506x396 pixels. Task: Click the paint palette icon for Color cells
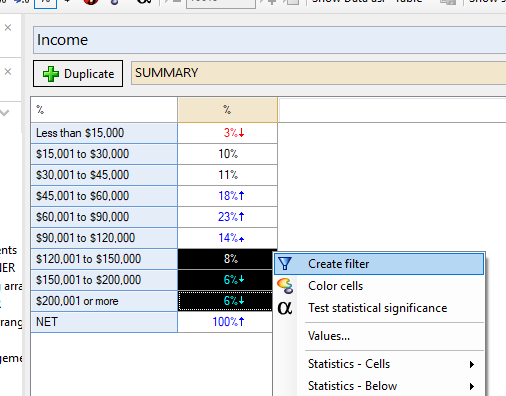coord(285,286)
